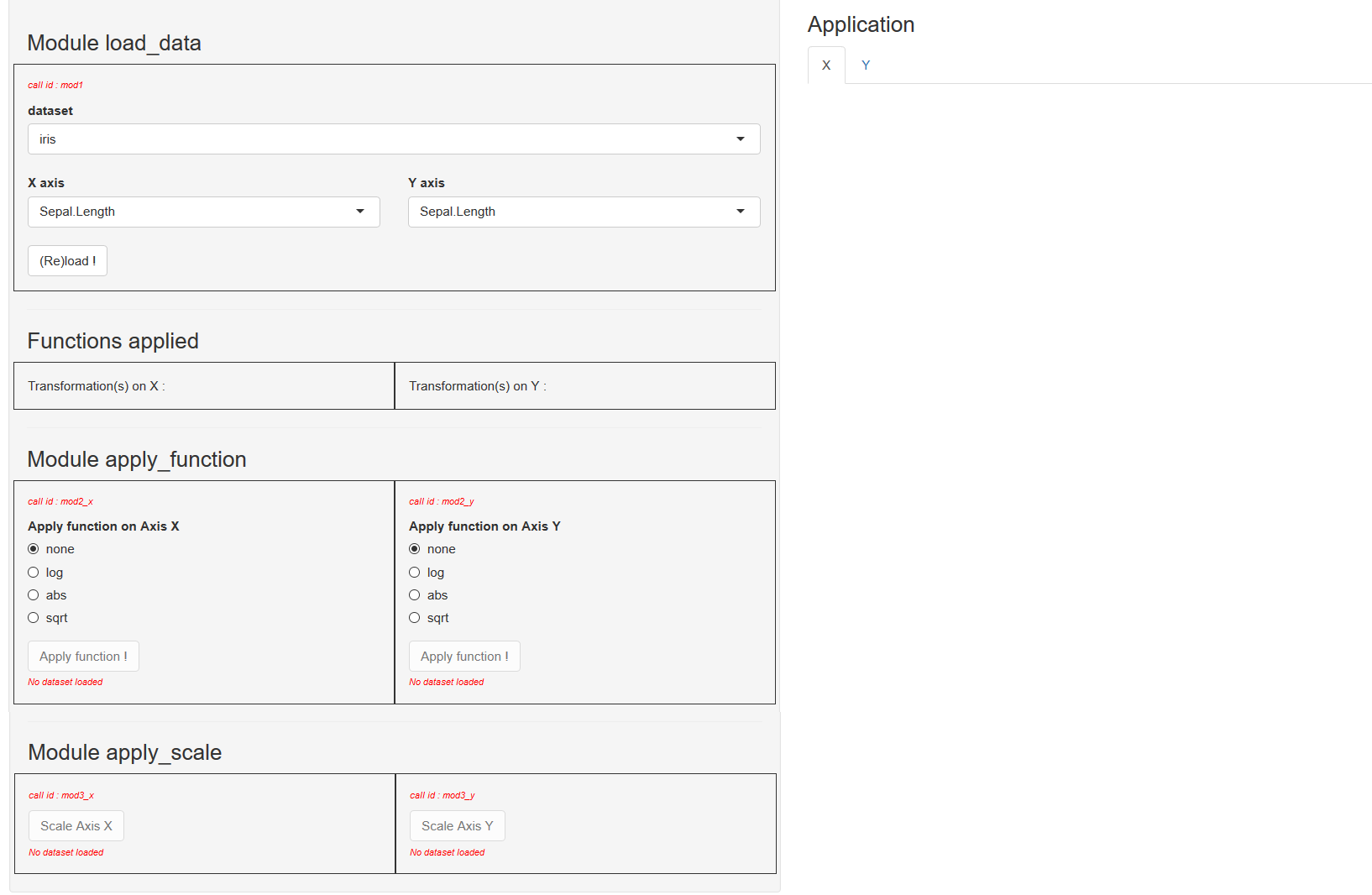Click the Scale Axis Y button
The width and height of the screenshot is (1372, 895).
click(x=458, y=826)
